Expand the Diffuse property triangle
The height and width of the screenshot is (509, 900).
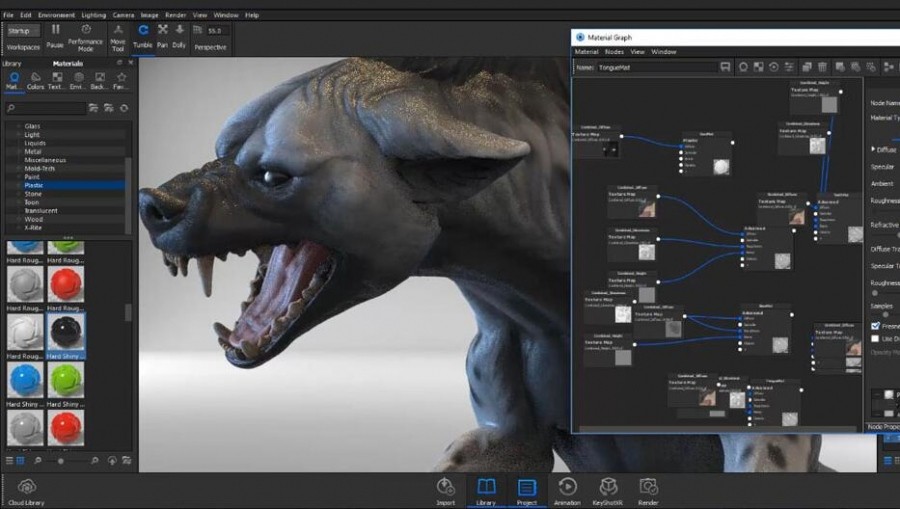[x=873, y=149]
